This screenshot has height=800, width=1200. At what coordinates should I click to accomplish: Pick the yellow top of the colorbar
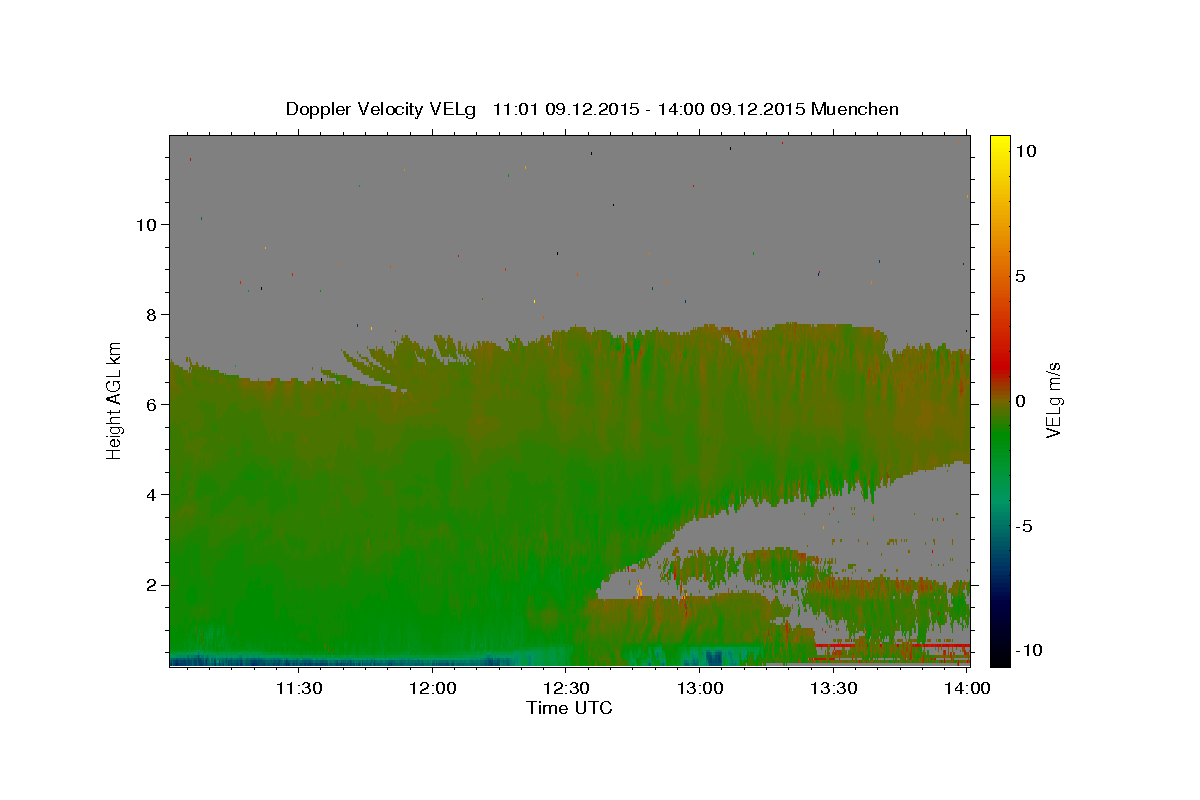pyautogui.click(x=999, y=145)
